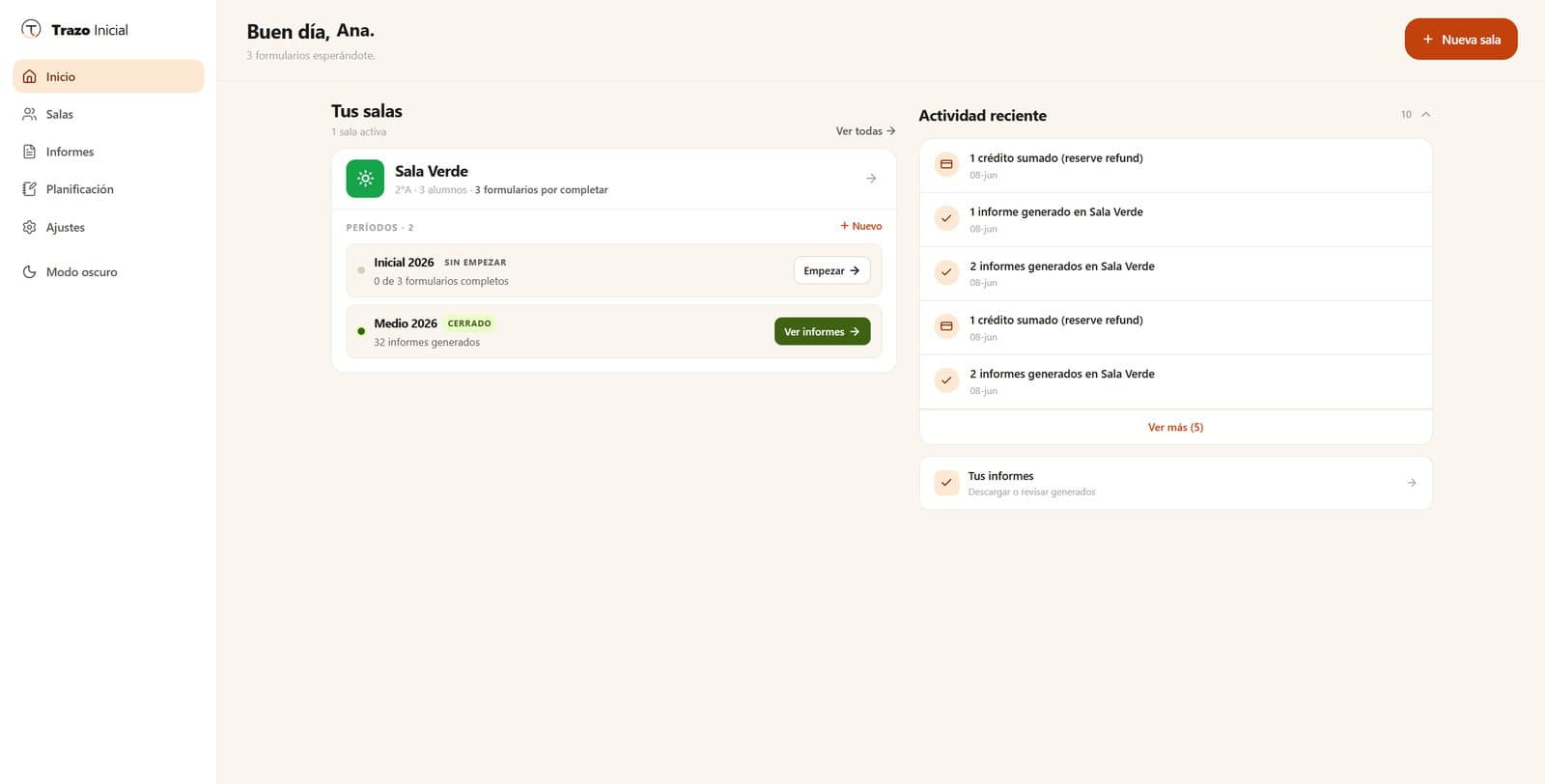This screenshot has height=784, width=1545.
Task: Create a Nueva sala
Action: click(x=1461, y=39)
